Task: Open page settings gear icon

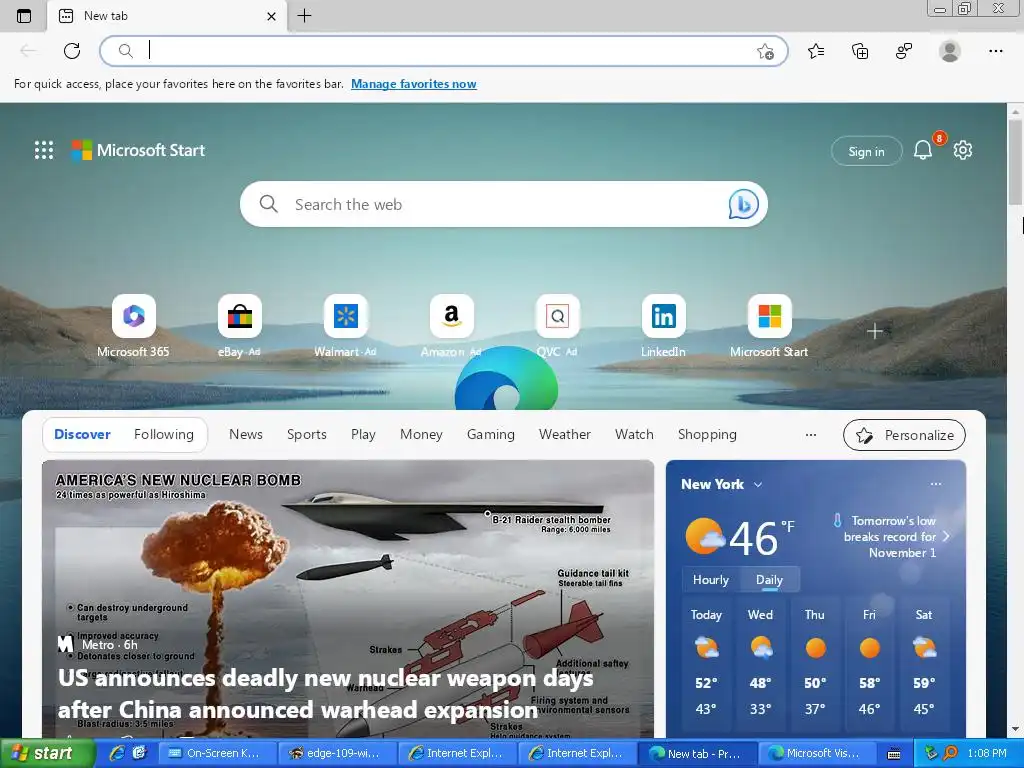Action: pyautogui.click(x=963, y=150)
